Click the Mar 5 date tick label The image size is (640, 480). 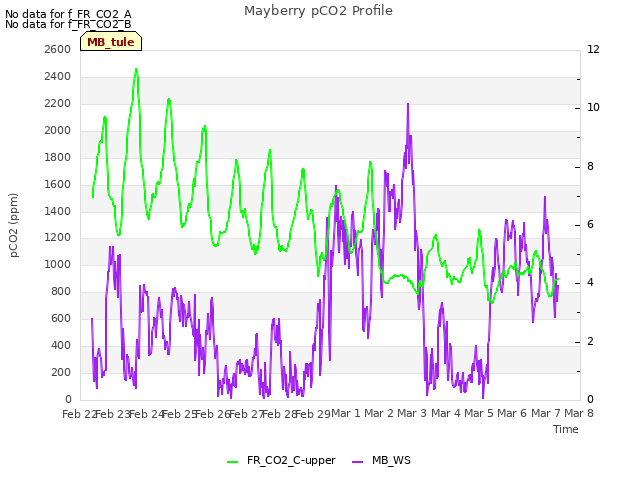click(479, 413)
